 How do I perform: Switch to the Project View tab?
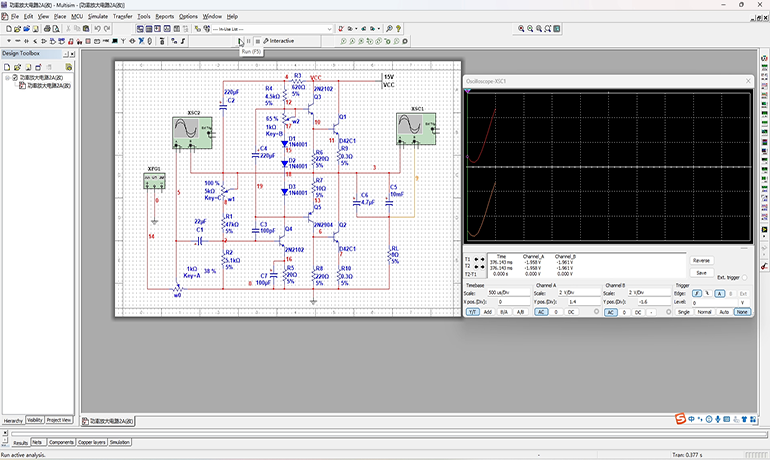point(59,420)
